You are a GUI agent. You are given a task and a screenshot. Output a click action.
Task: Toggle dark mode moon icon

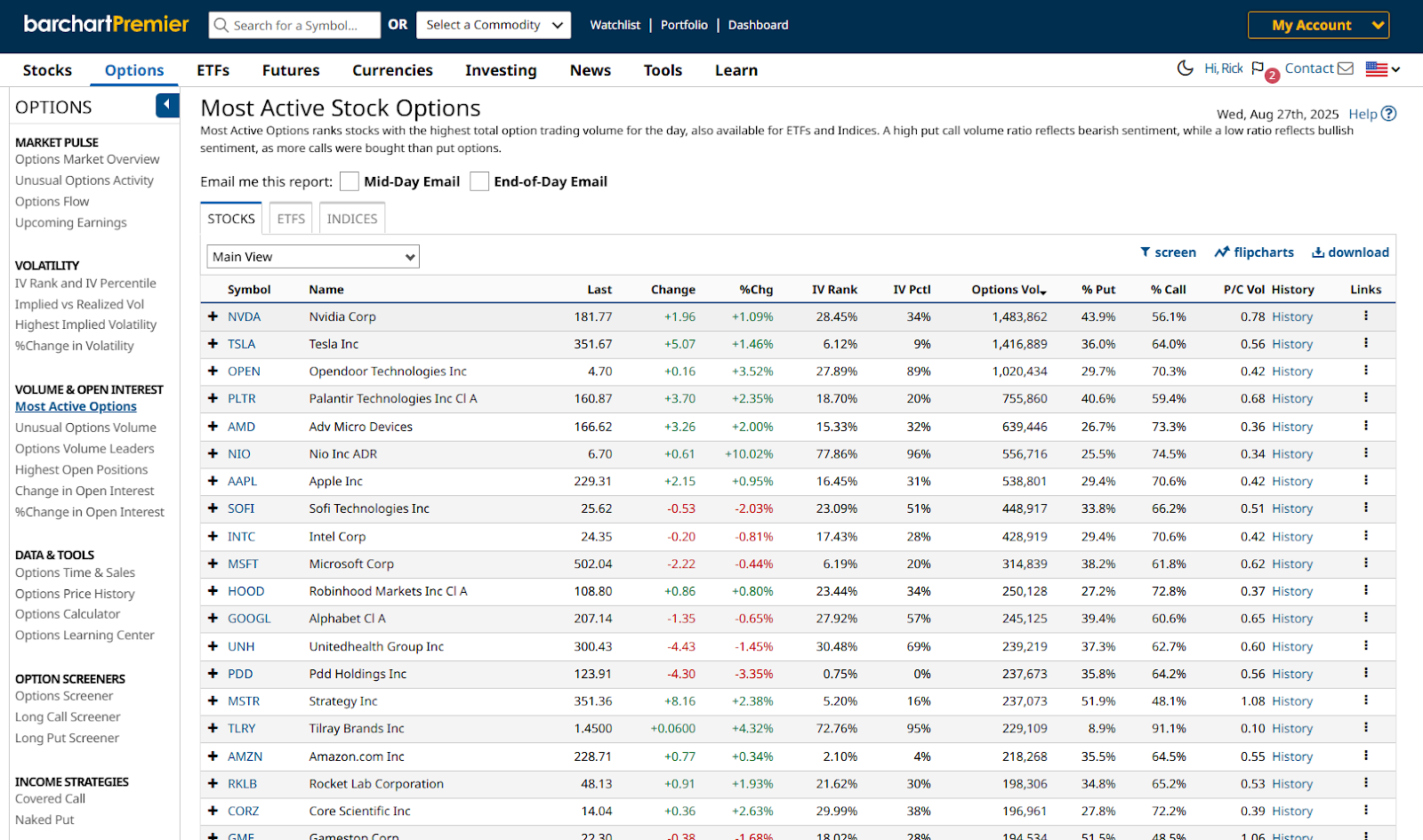click(1185, 68)
